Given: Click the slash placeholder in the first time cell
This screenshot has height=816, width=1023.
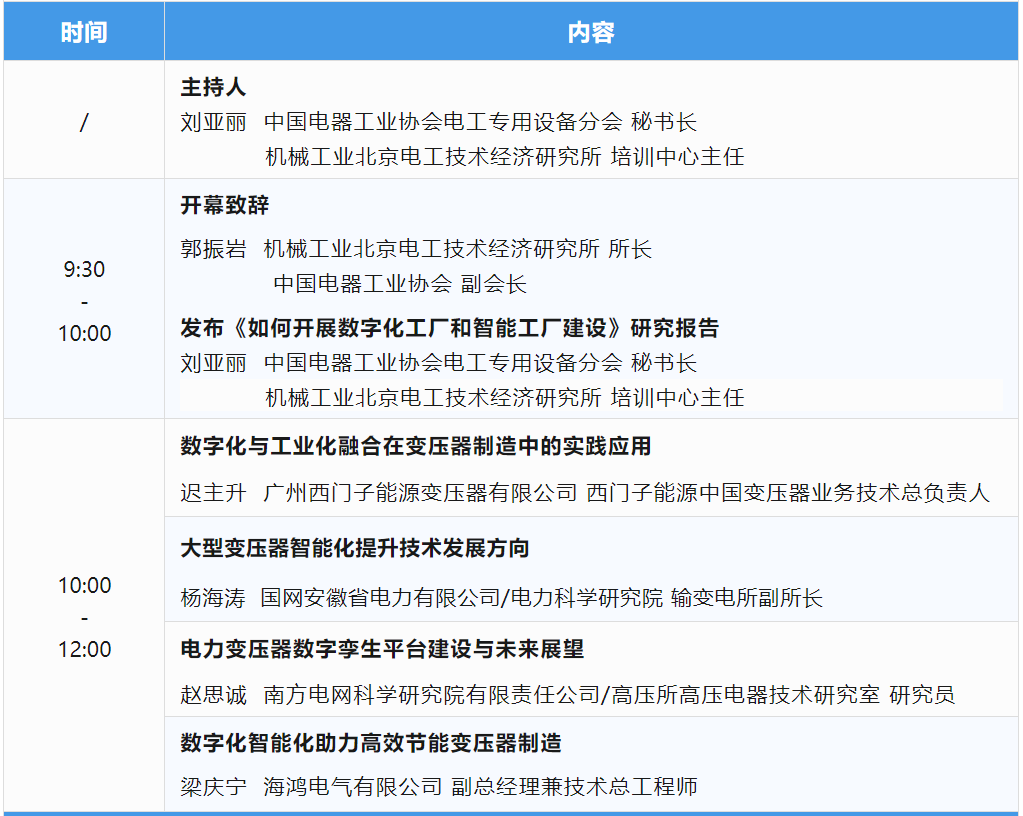Looking at the screenshot, I should click(82, 120).
